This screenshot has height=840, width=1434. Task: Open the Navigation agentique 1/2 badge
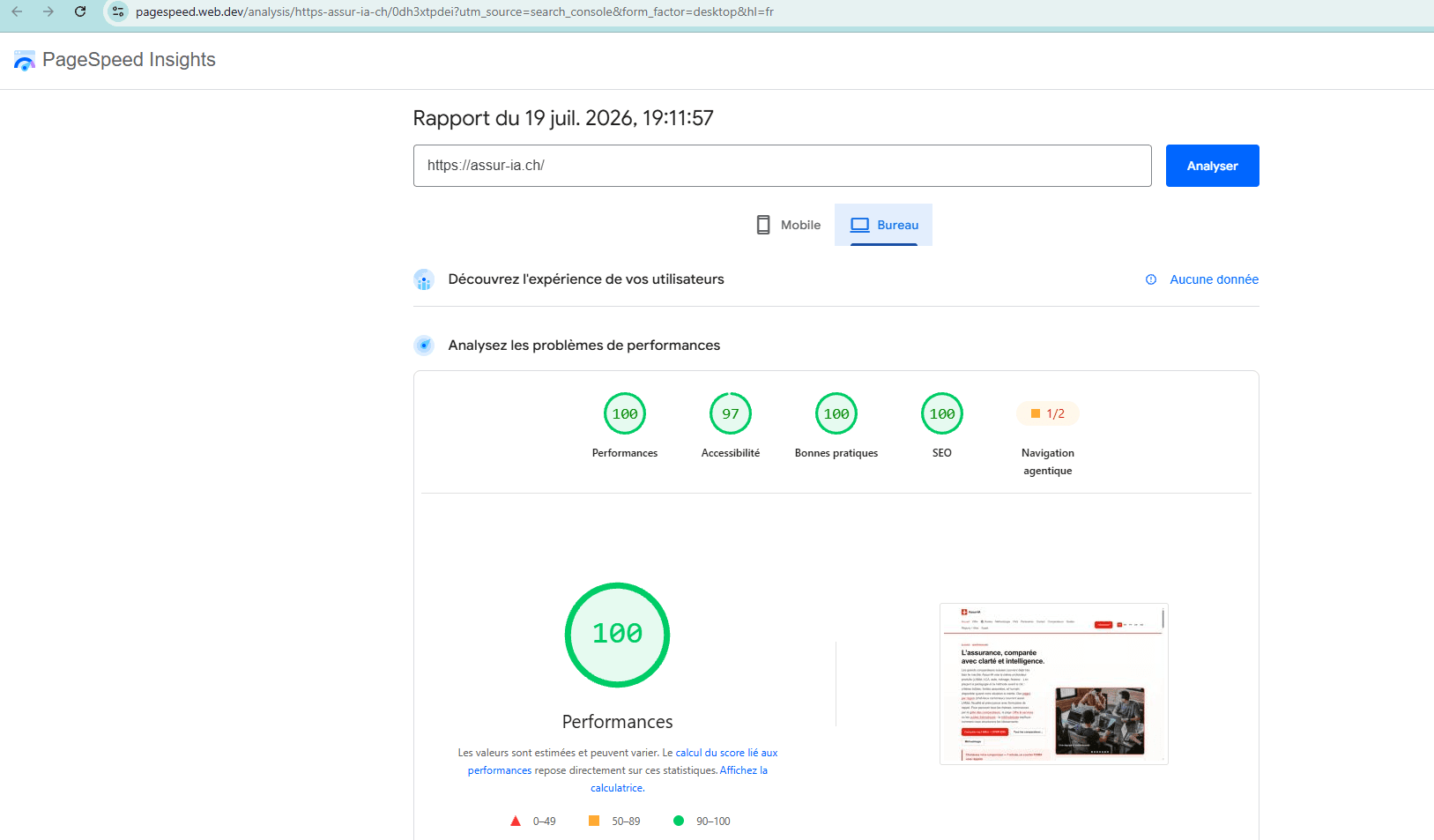1048,413
